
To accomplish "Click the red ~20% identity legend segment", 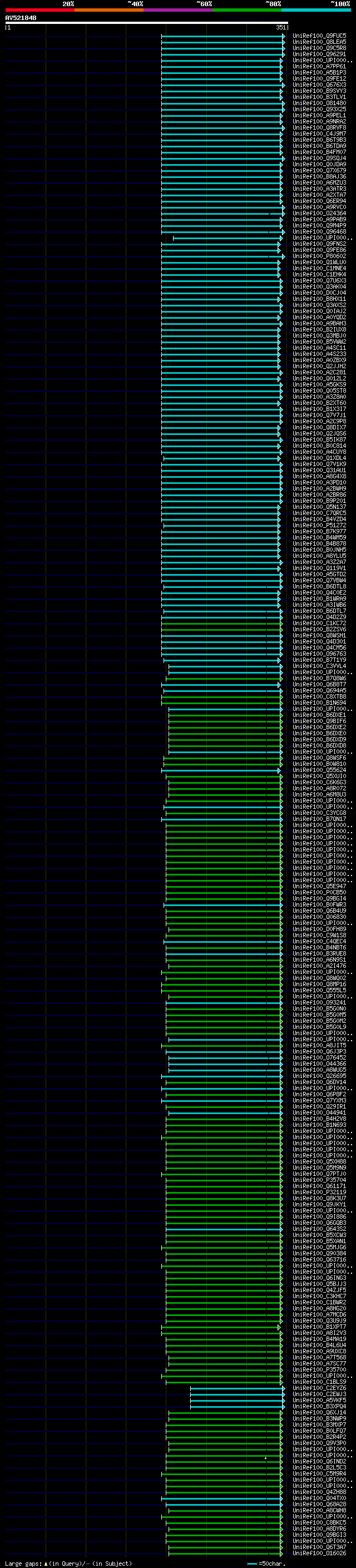I will click(39, 10).
